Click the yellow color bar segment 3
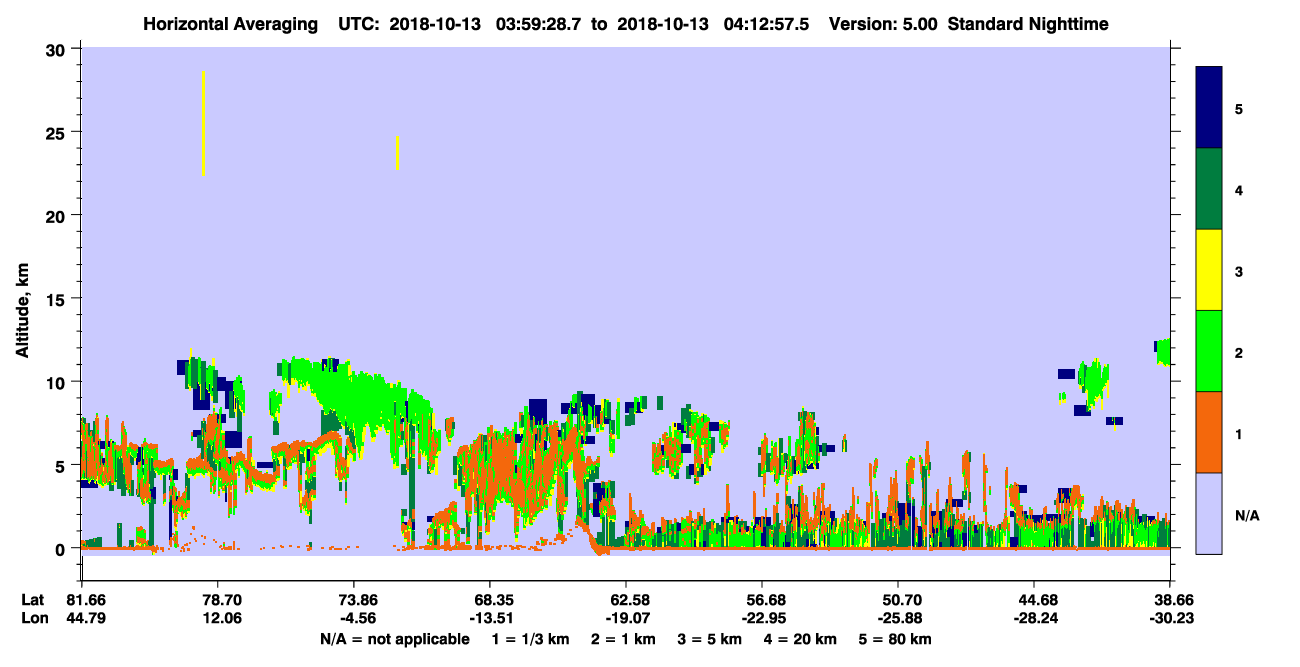The width and height of the screenshot is (1300, 667). [x=1209, y=270]
